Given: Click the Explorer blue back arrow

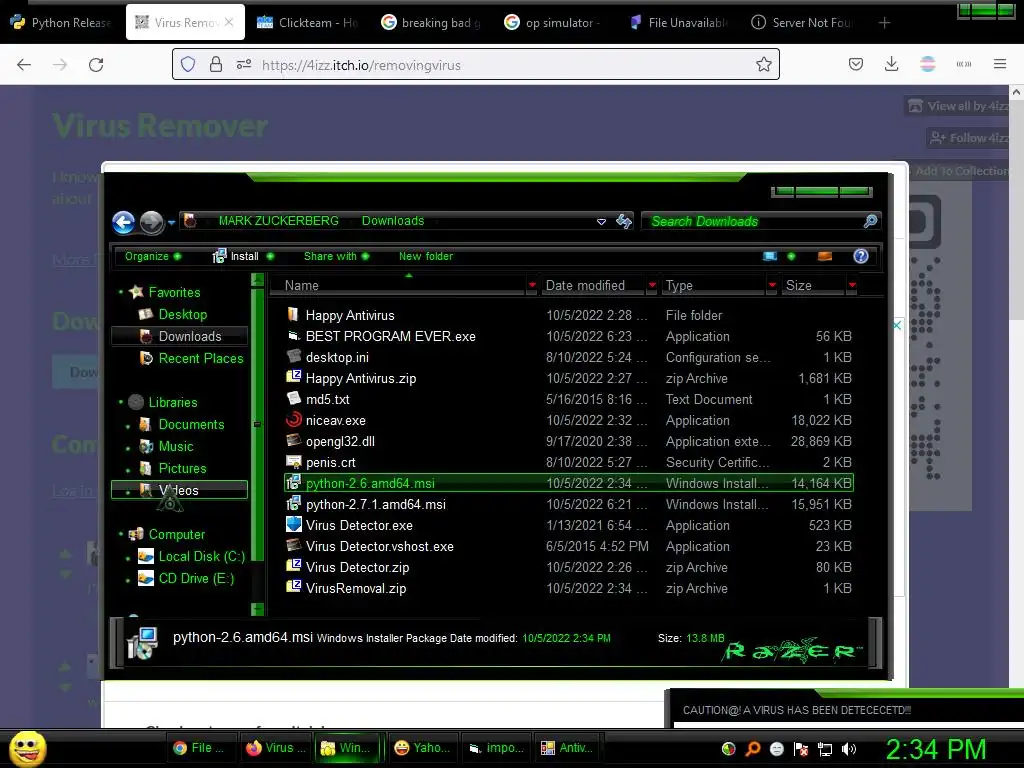Looking at the screenshot, I should 123,223.
